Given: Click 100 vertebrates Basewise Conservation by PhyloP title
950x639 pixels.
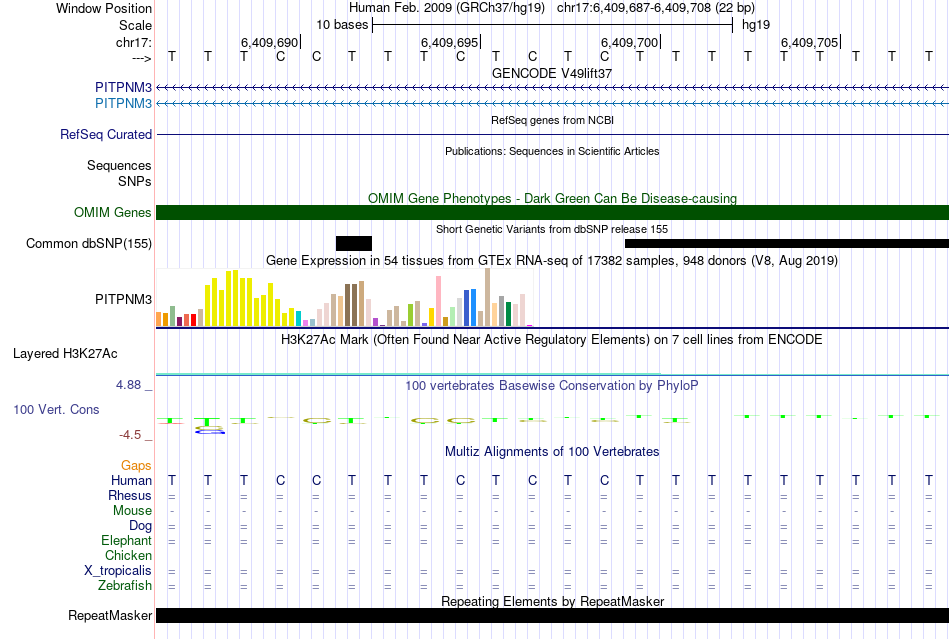Looking at the screenshot, I should click(552, 385).
